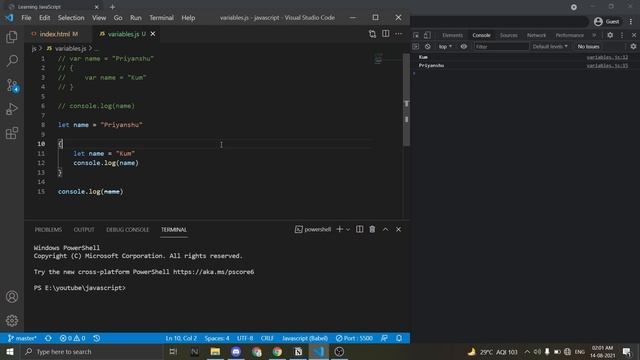
Task: Split the editor to the right
Action: [x=385, y=34]
